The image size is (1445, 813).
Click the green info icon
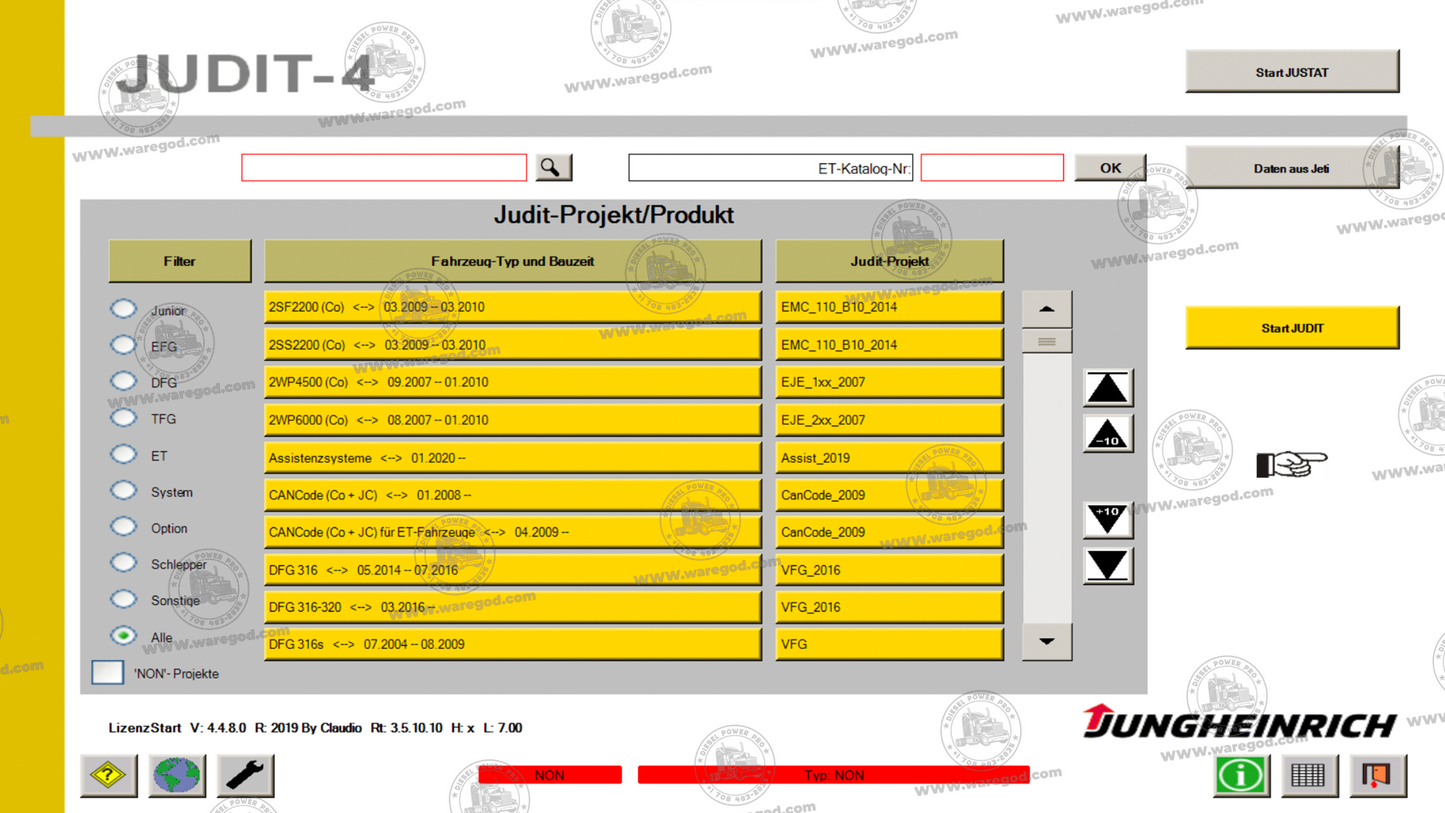(x=1241, y=775)
